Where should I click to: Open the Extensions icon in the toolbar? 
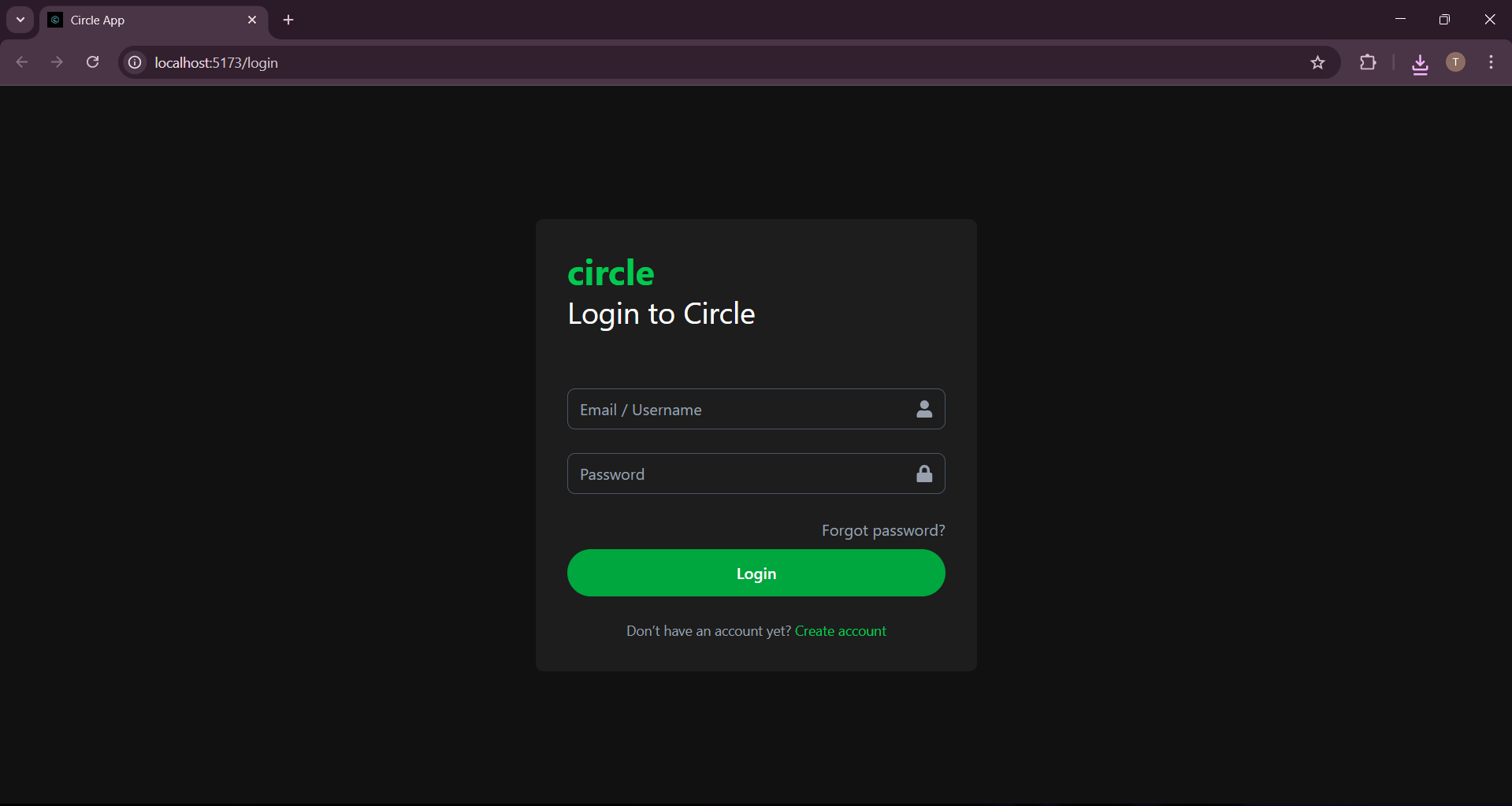tap(1369, 62)
